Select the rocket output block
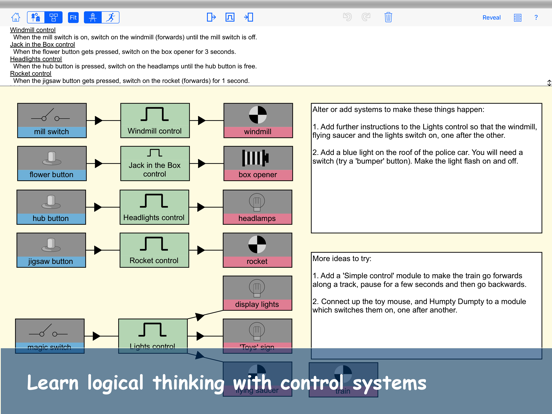Image resolution: width=552 pixels, height=414 pixels. pyautogui.click(x=257, y=250)
